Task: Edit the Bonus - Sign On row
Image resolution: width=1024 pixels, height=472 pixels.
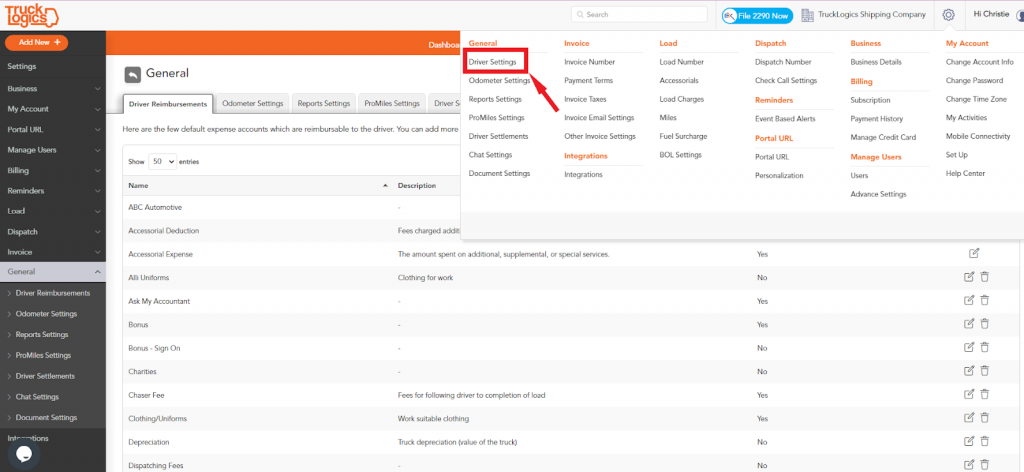Action: [x=969, y=347]
